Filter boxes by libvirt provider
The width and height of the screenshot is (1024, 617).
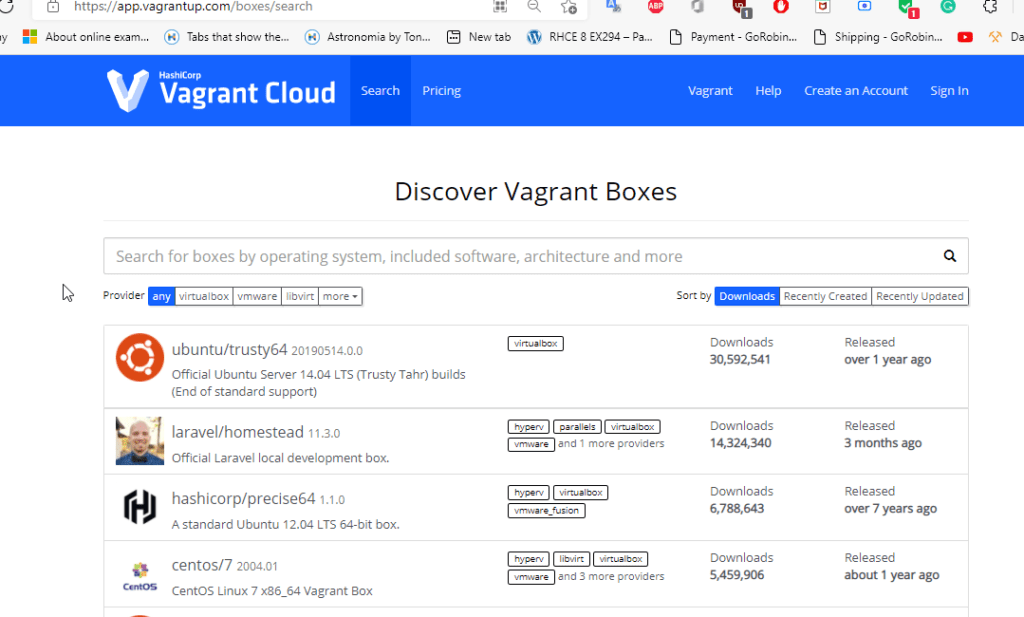tap(300, 296)
